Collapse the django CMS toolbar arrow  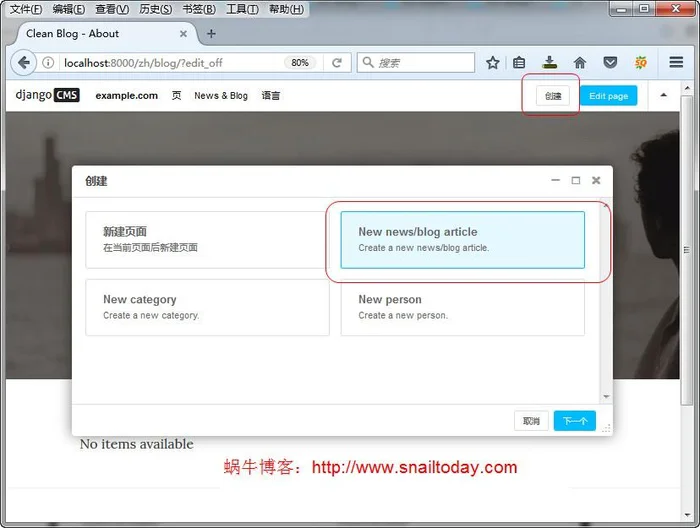point(663,95)
